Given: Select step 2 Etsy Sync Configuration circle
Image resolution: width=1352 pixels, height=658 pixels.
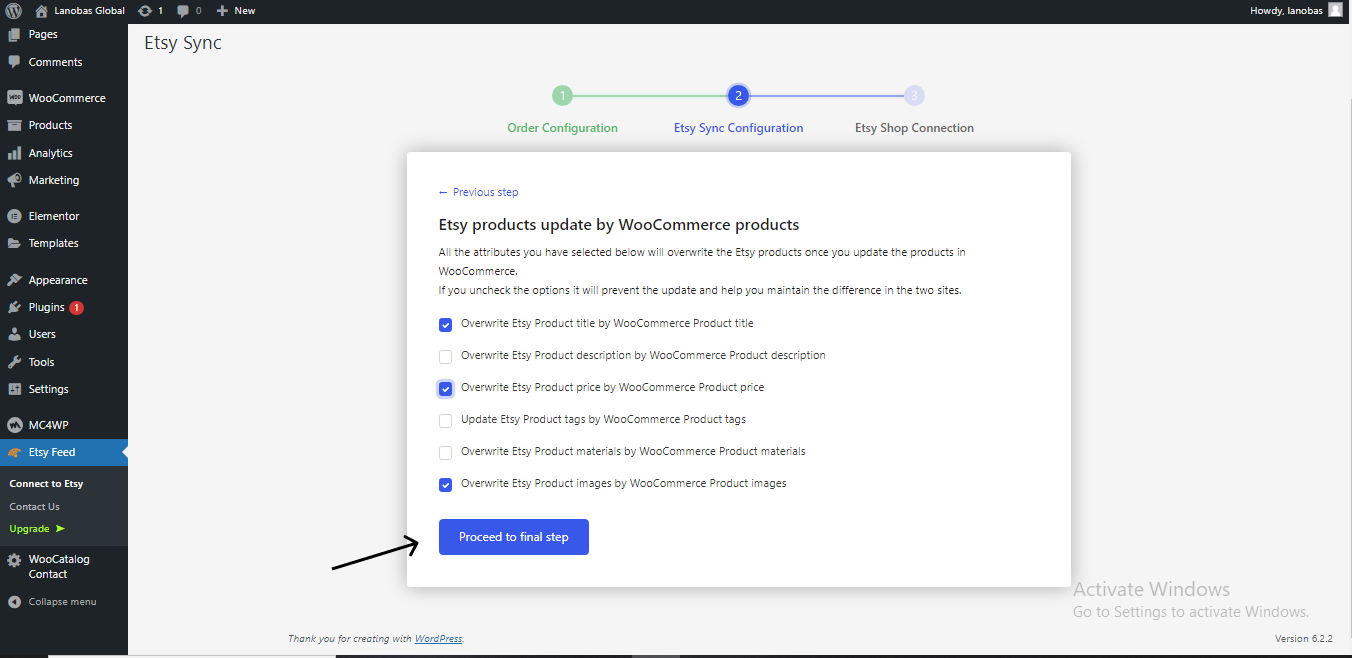Looking at the screenshot, I should tap(738, 96).
